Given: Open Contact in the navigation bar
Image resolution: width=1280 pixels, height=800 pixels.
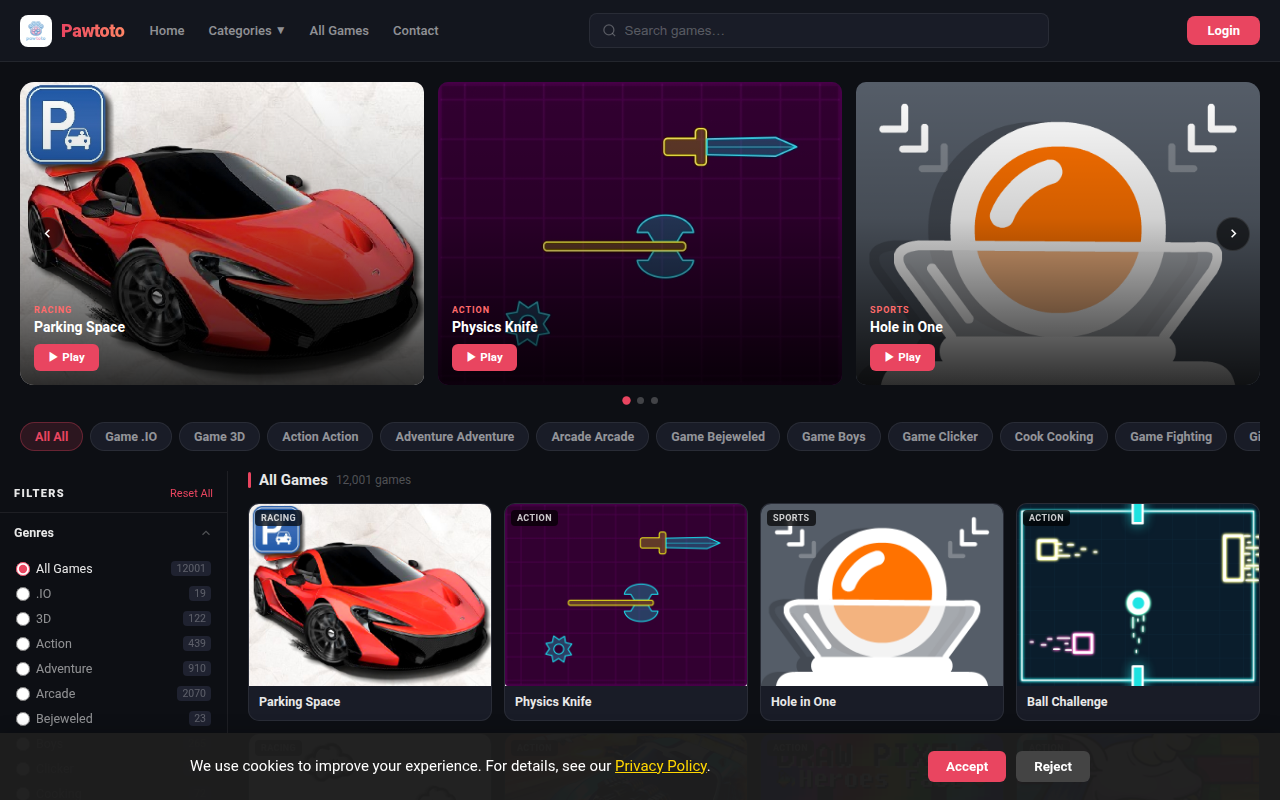Looking at the screenshot, I should pos(416,31).
